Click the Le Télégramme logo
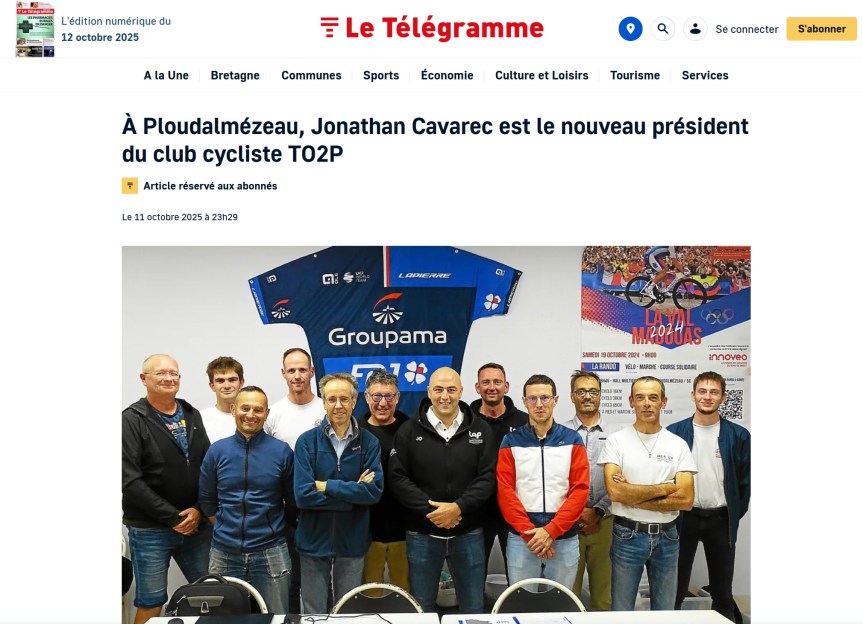 click(432, 28)
